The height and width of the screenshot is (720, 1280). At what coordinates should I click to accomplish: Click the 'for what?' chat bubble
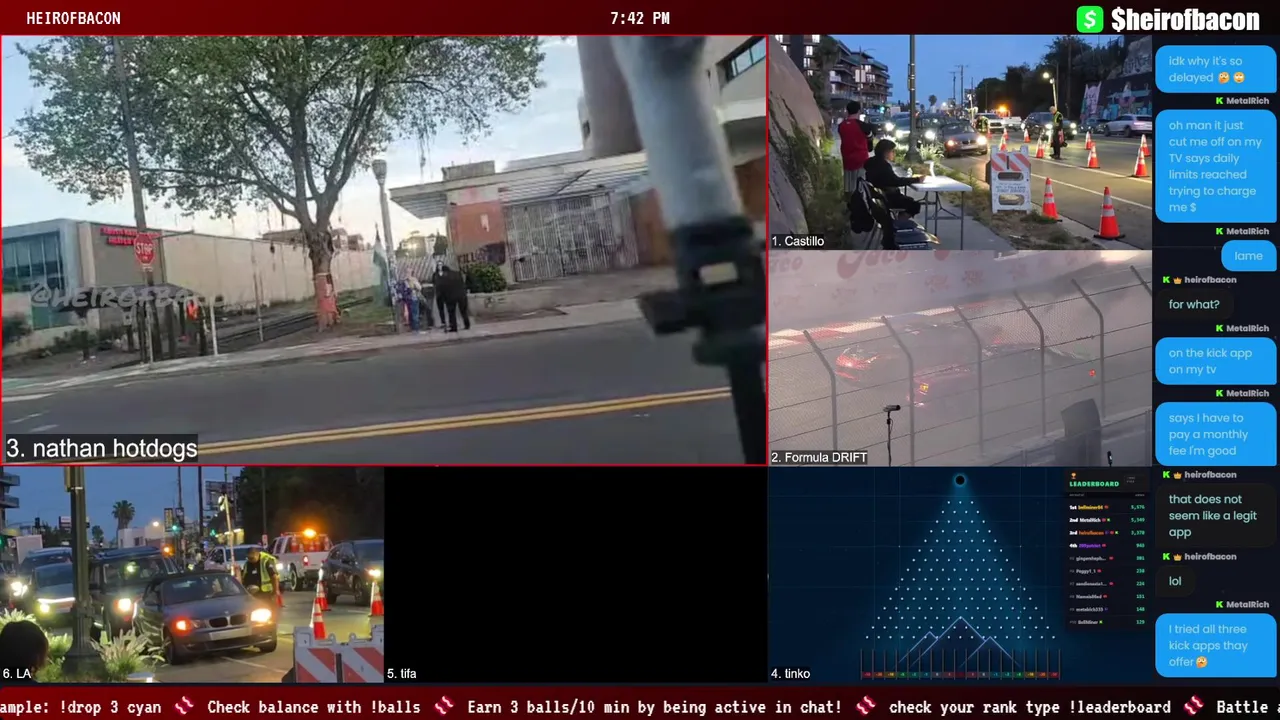tap(1194, 304)
